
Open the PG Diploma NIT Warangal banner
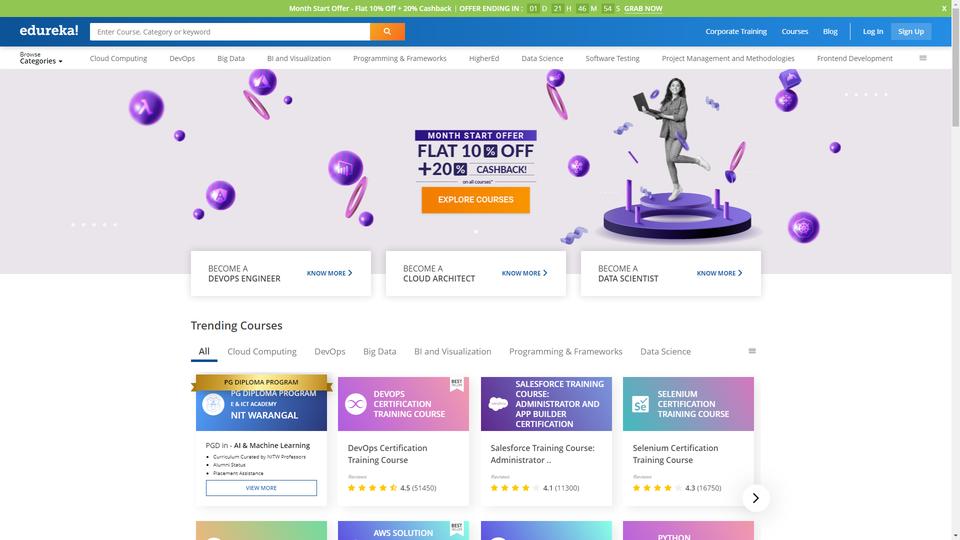(x=261, y=404)
